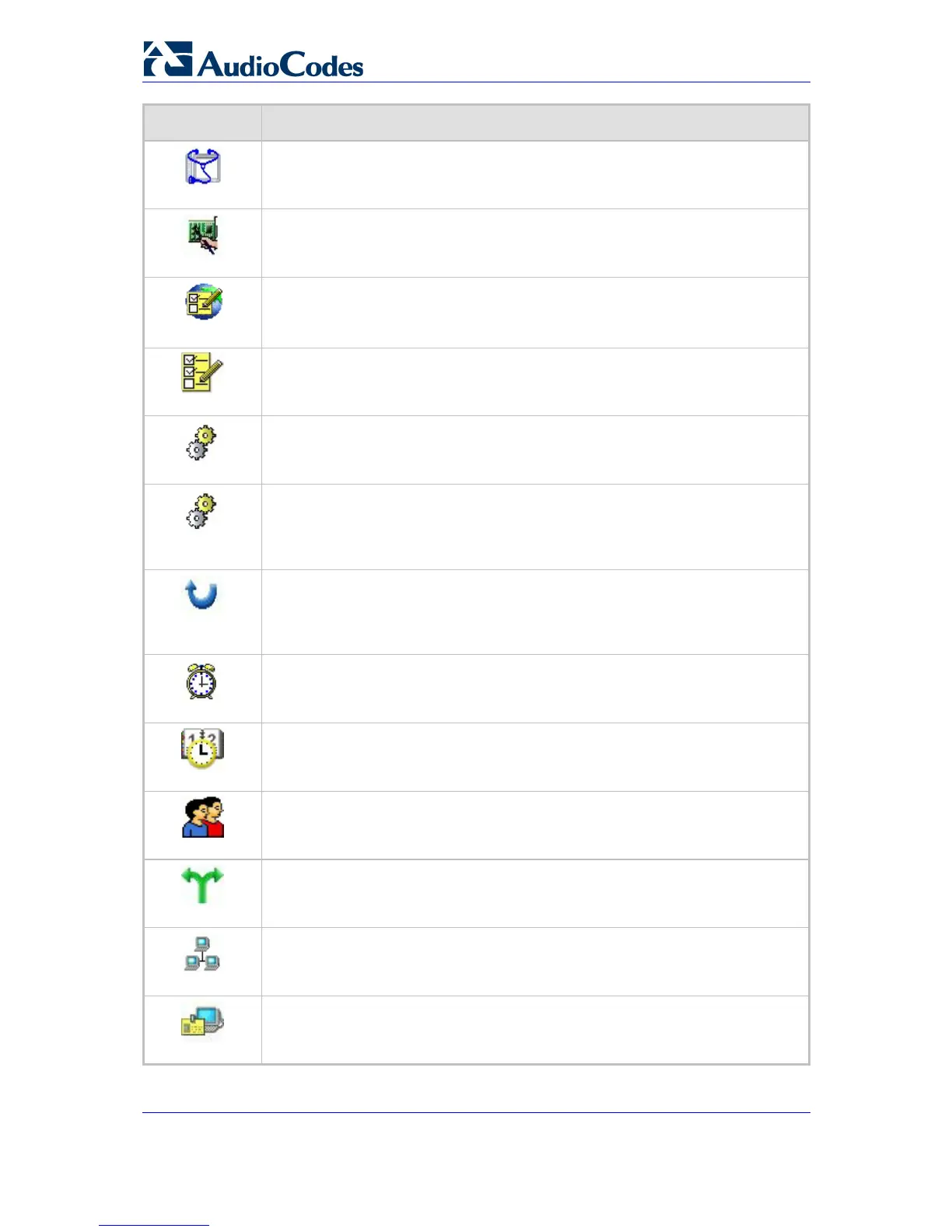Open the calendar with yellow clock icon
The width and height of the screenshot is (952, 1232).
pyautogui.click(x=202, y=749)
